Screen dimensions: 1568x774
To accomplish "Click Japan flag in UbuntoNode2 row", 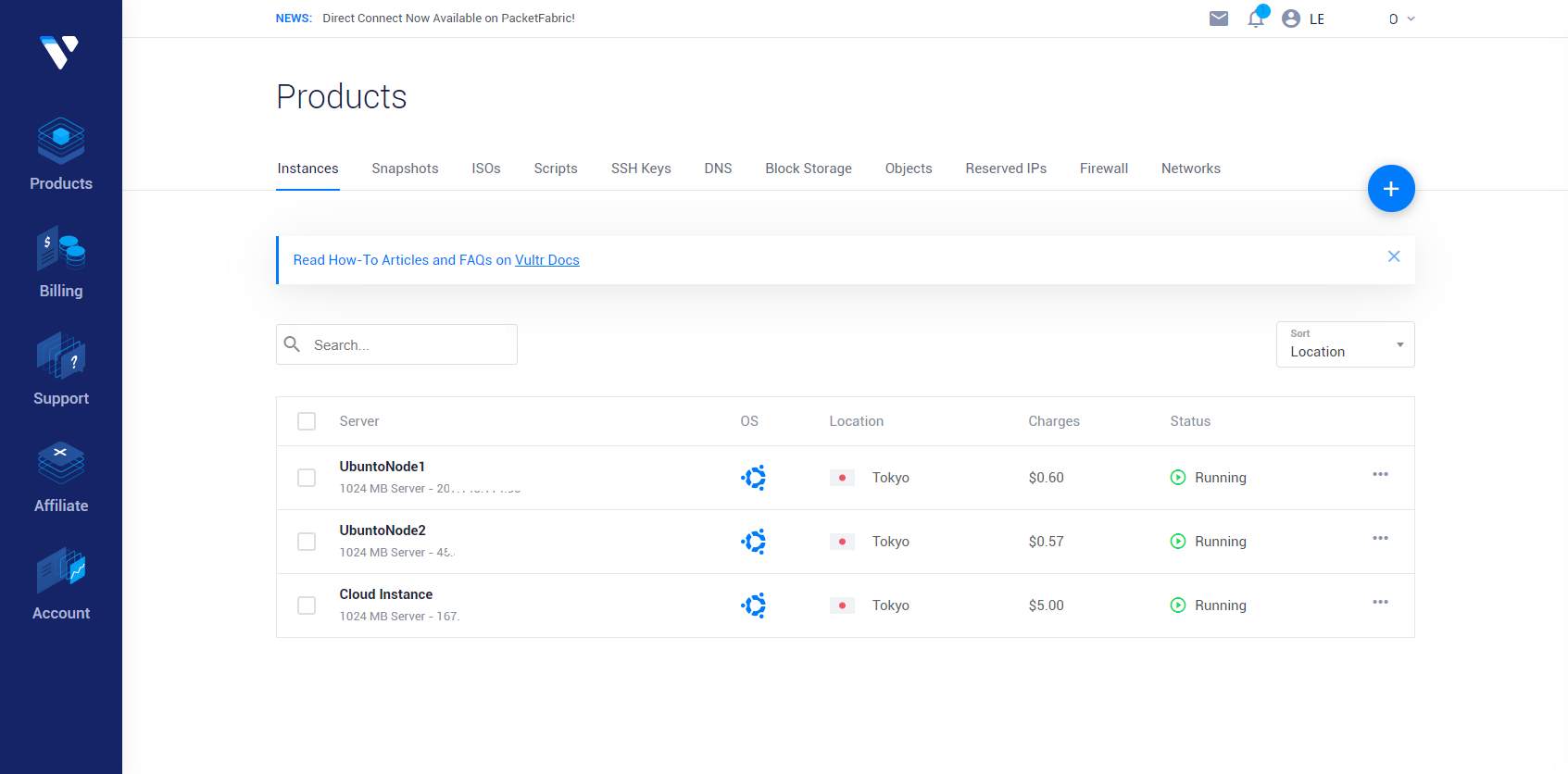I will coord(842,542).
